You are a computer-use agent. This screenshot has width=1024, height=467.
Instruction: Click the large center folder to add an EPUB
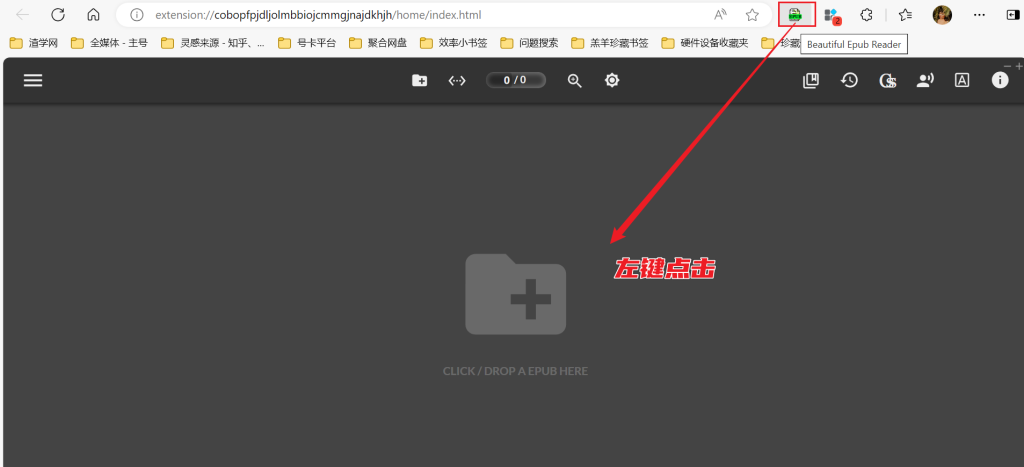pyautogui.click(x=515, y=294)
